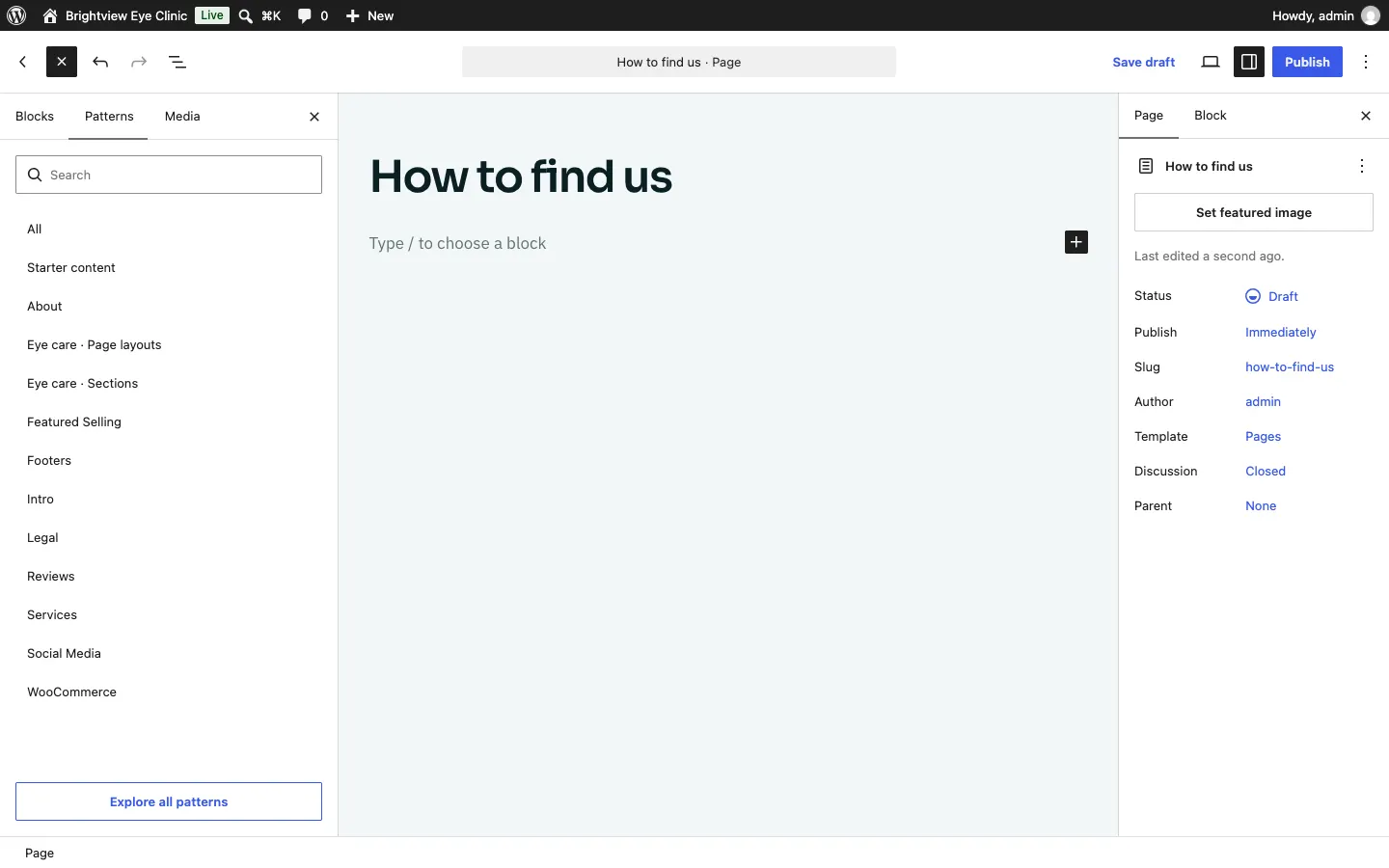Screen dimensions: 1389x868
Task: Click Set featured image
Action: tap(1254, 212)
